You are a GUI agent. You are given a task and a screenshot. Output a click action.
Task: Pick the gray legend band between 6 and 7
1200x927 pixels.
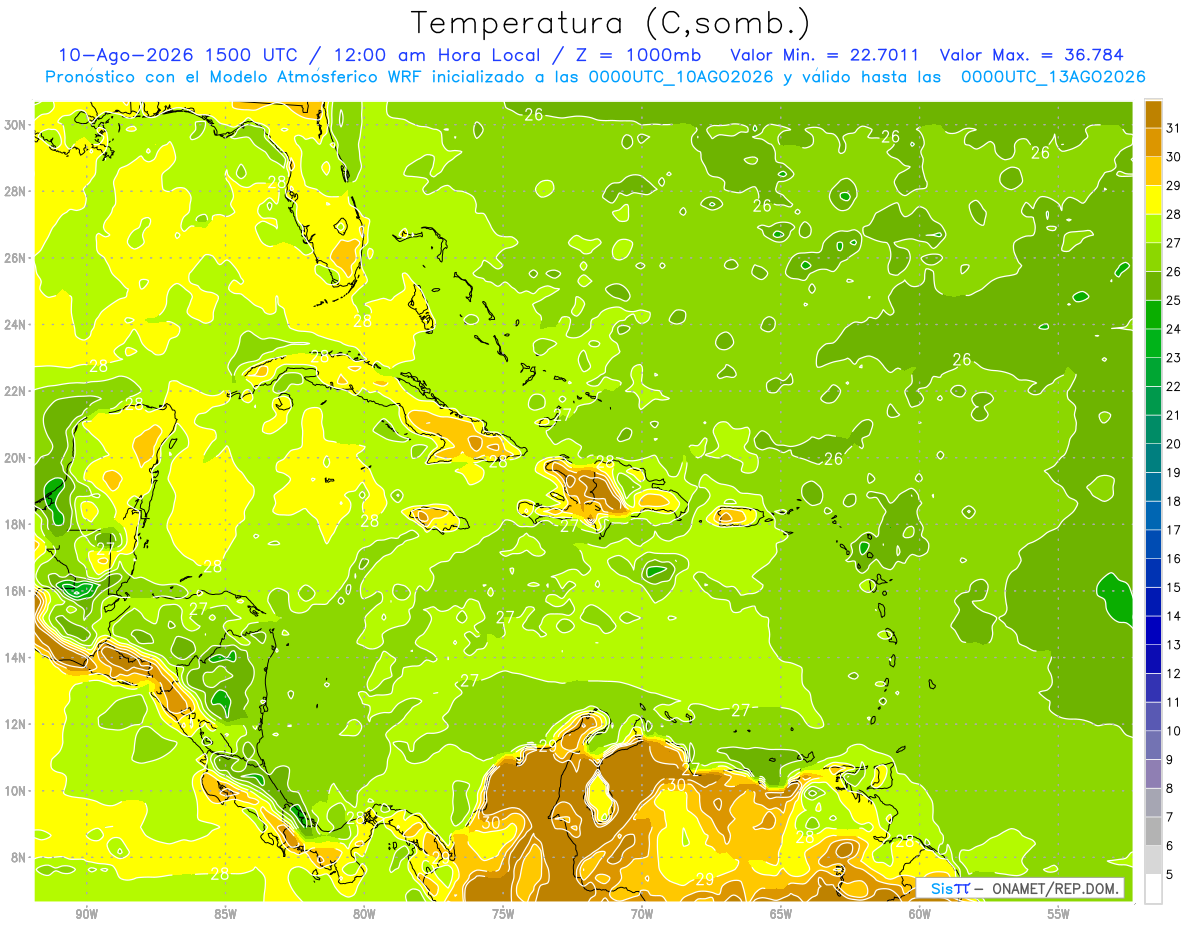click(x=1153, y=831)
